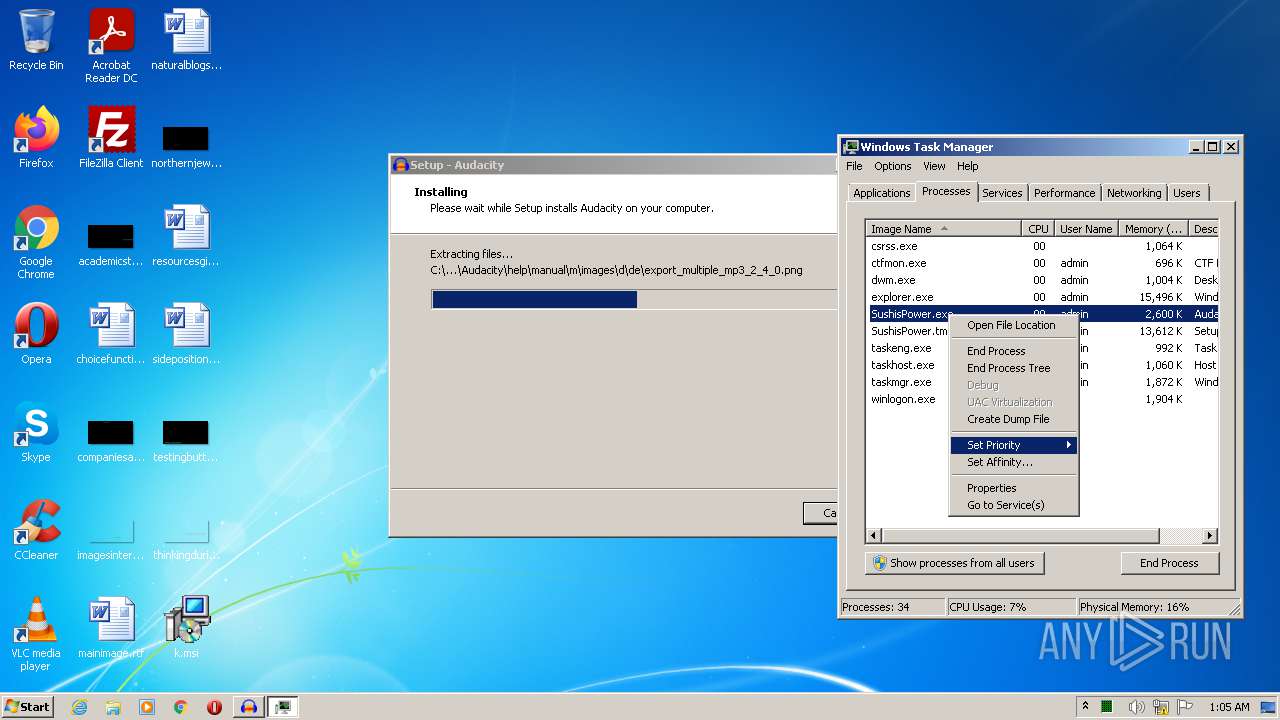
Task: Switch to the Performance tab
Action: [1064, 193]
